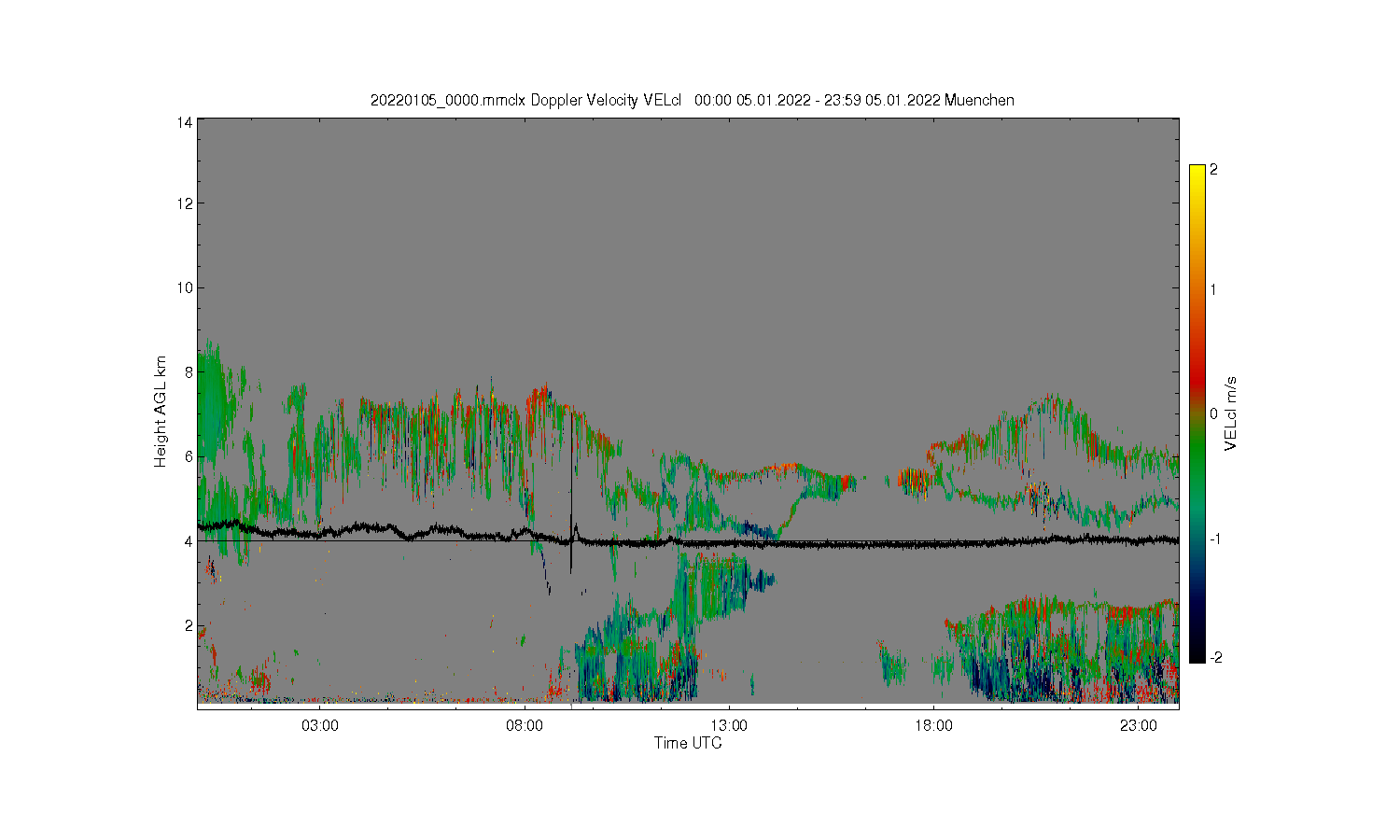The image size is (1400, 840).
Task: Click the height tick label 6
Action: [x=189, y=456]
